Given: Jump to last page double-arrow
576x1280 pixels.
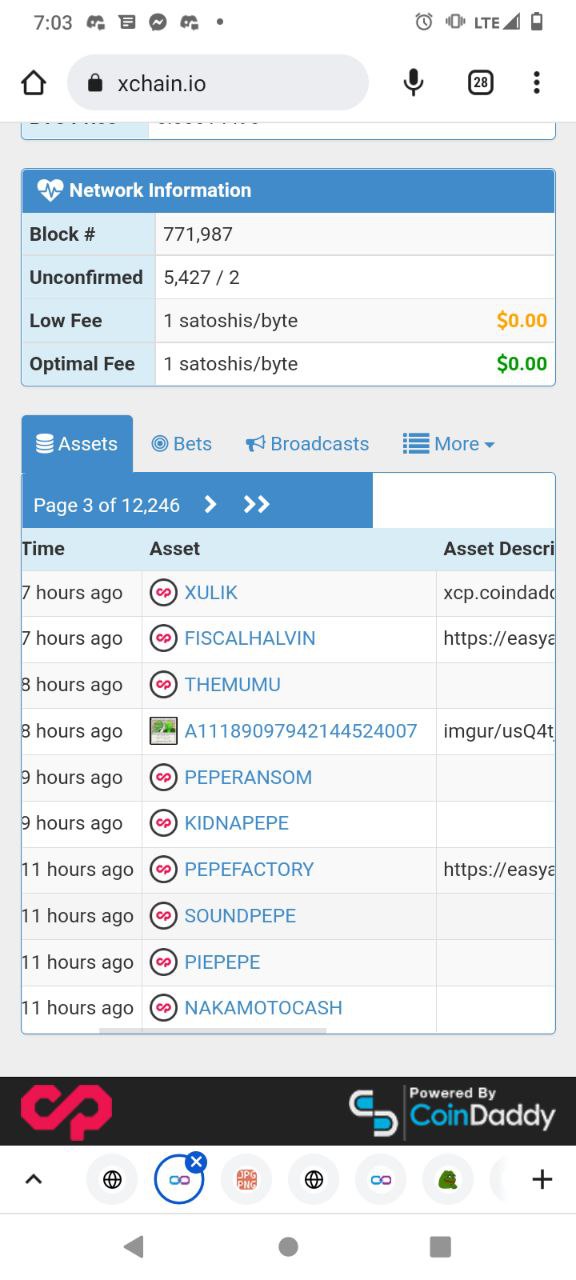Looking at the screenshot, I should pyautogui.click(x=257, y=505).
